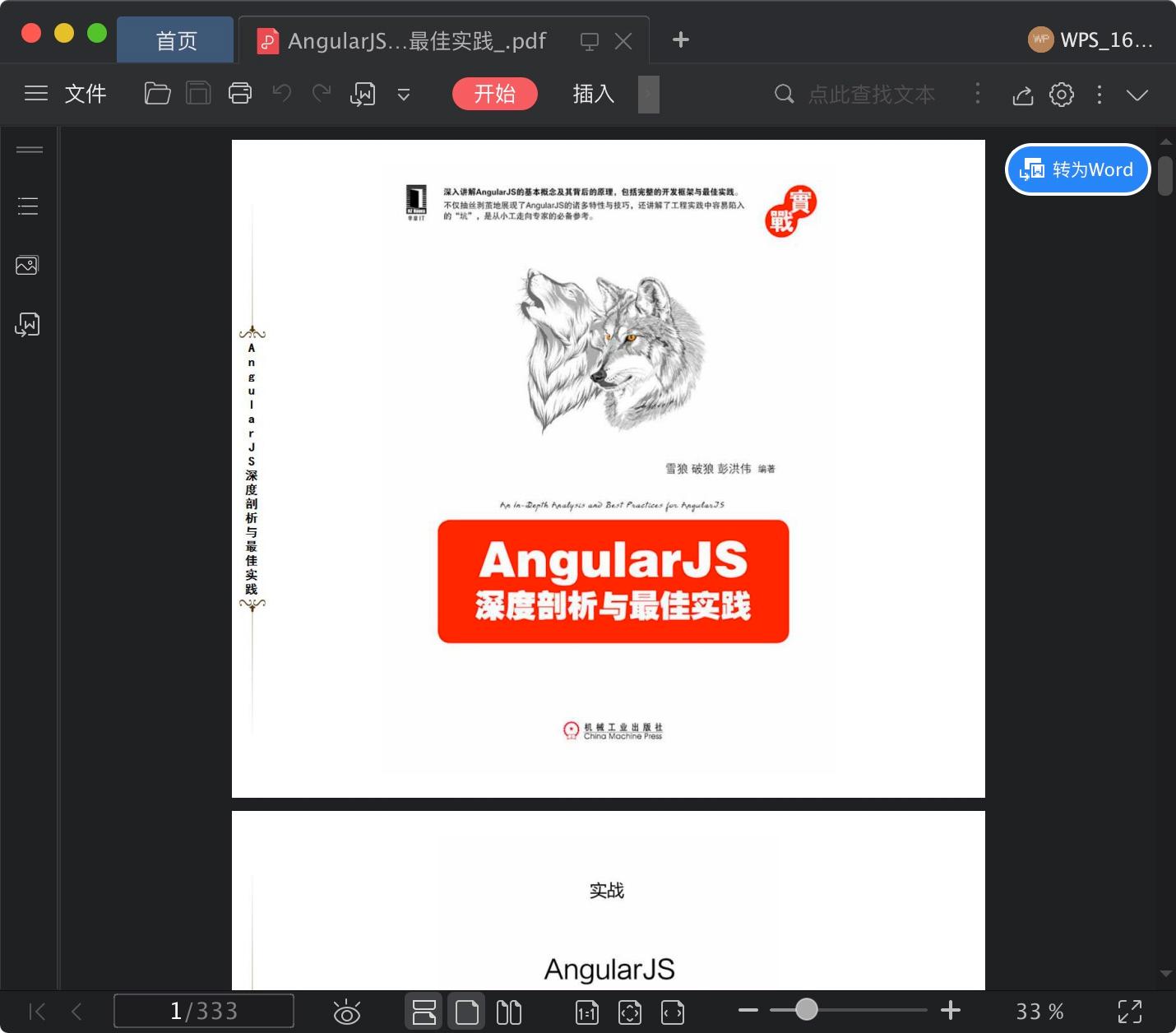This screenshot has width=1176, height=1033.
Task: Open the thumbnails panel icon
Action: click(x=27, y=265)
